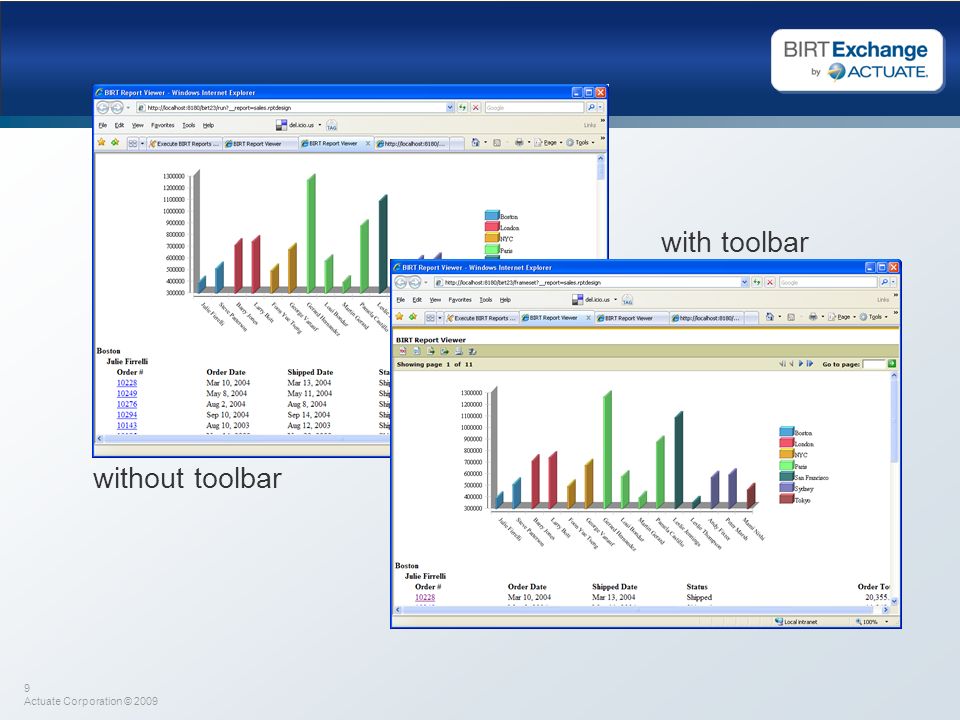Open address bar dropdown in front window
The width and height of the screenshot is (960, 720).
(x=744, y=282)
